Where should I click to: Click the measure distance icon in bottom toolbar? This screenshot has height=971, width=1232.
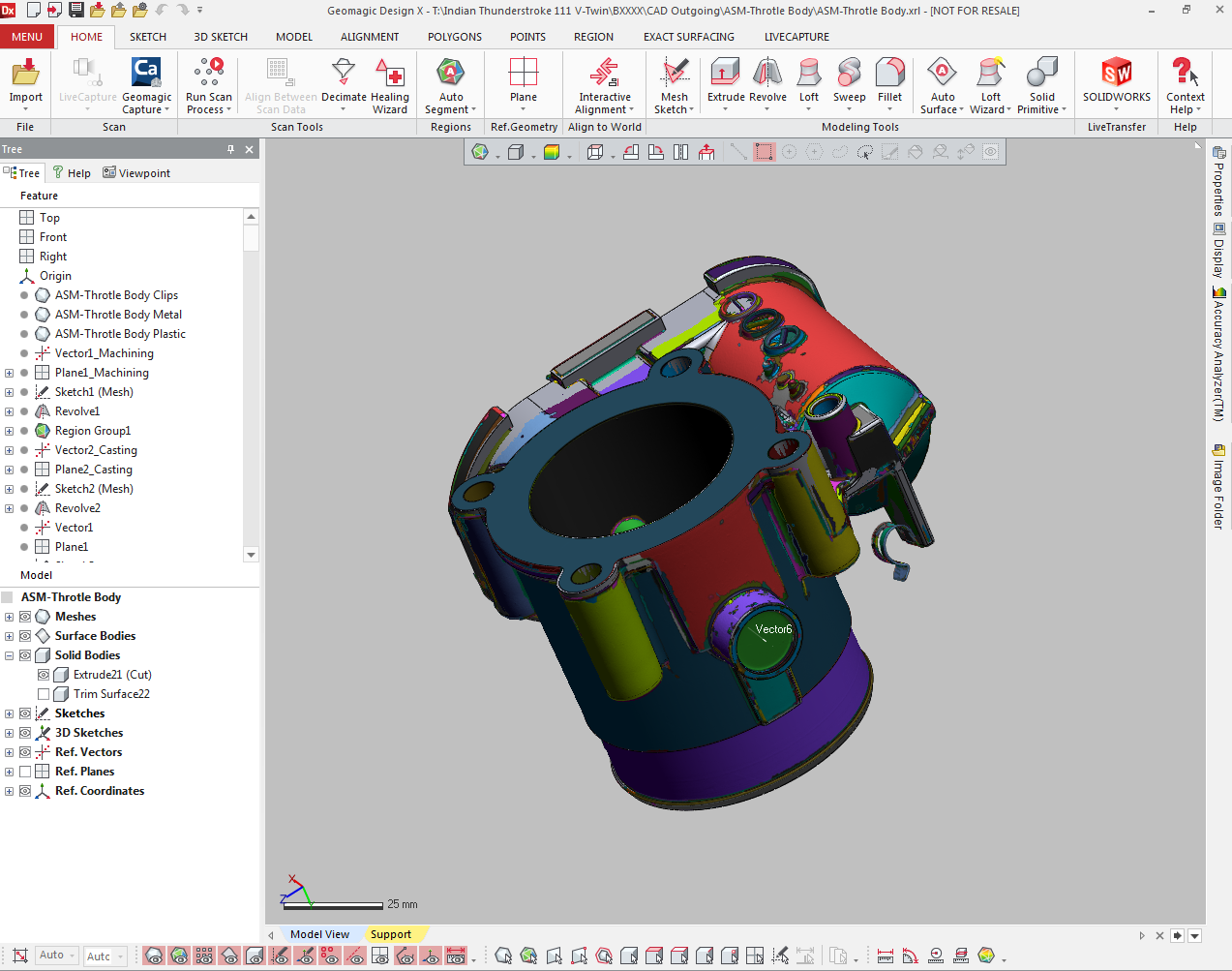pyautogui.click(x=885, y=956)
